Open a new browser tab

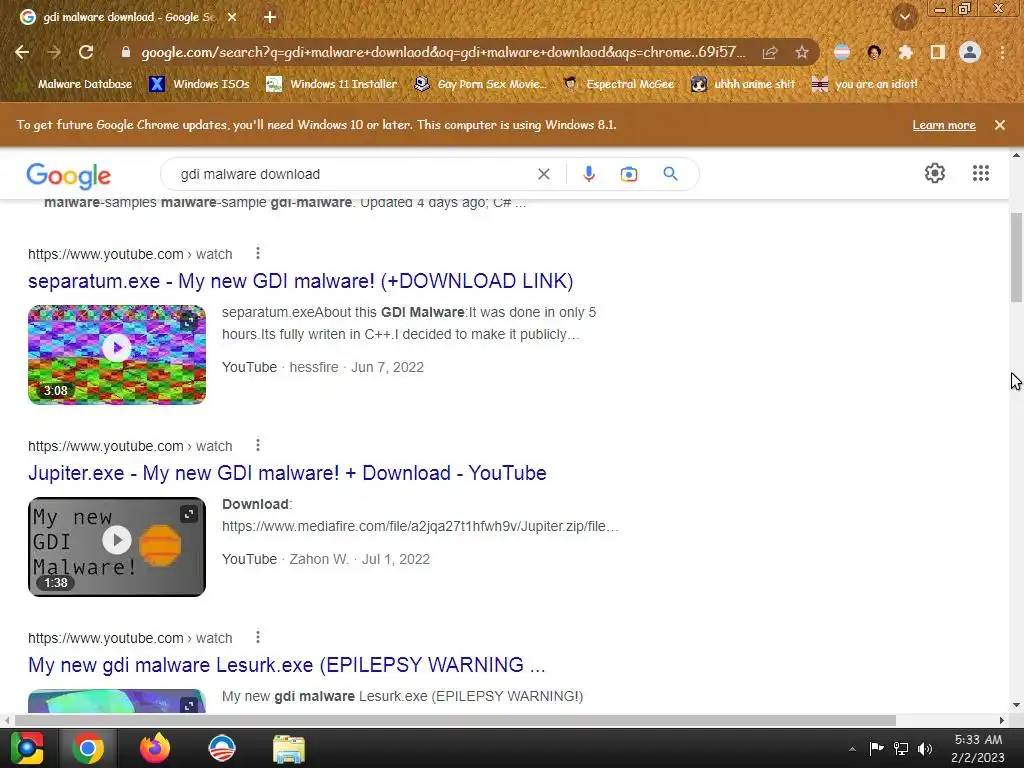click(270, 17)
